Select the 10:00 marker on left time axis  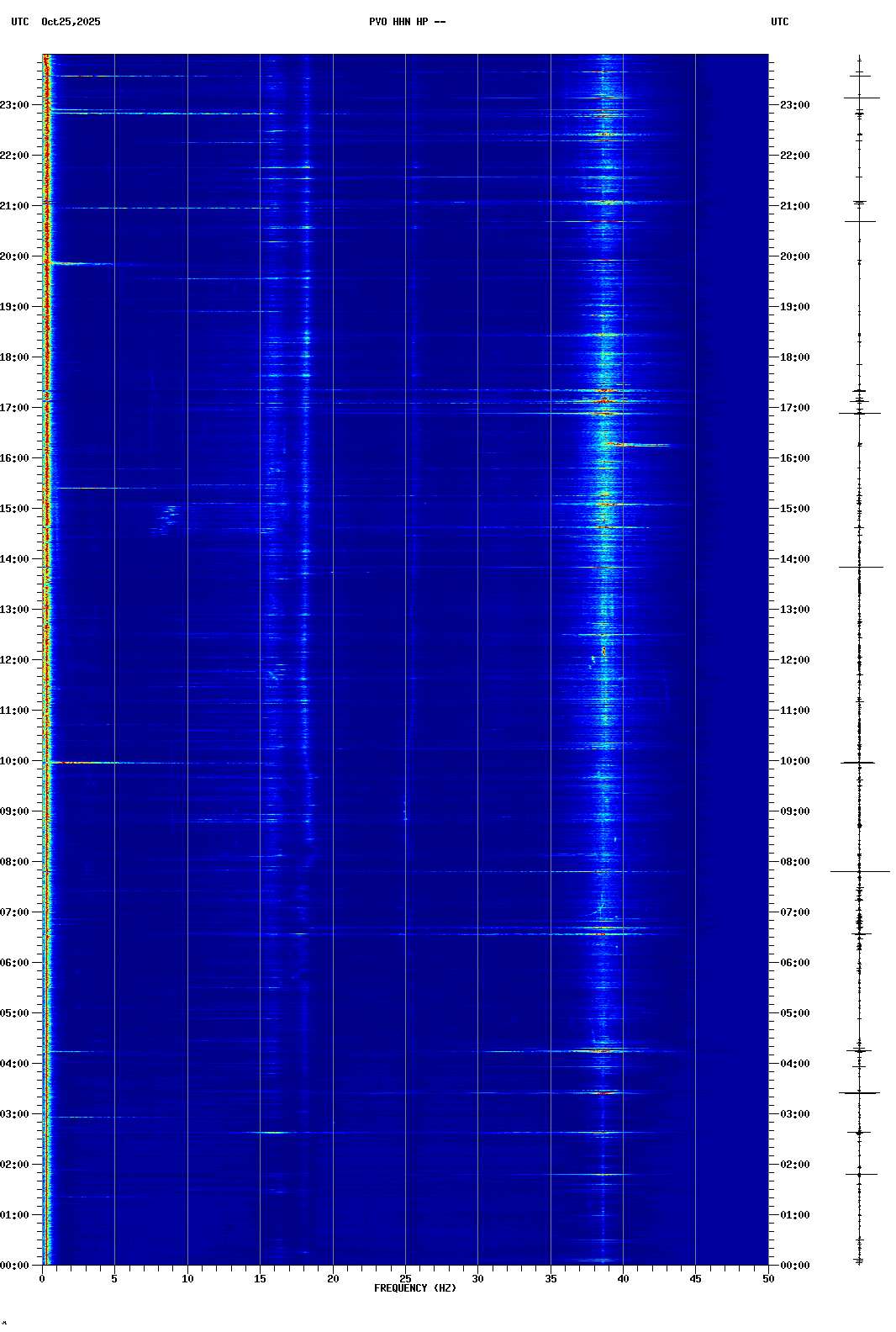click(x=15, y=761)
